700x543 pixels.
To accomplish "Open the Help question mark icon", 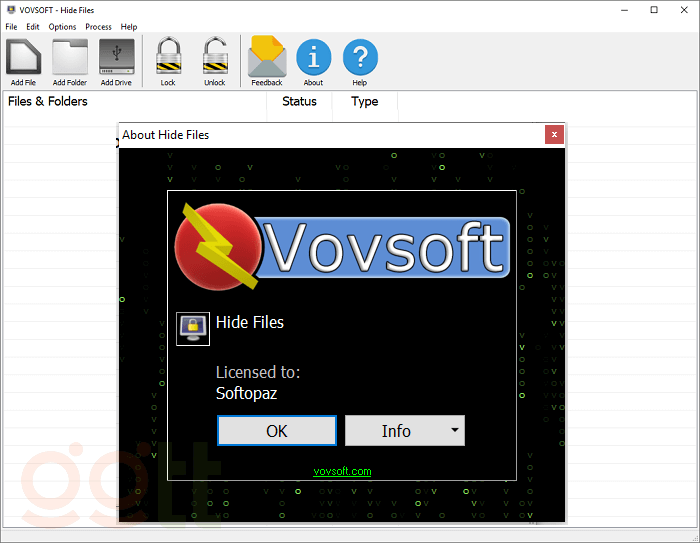I will [360, 60].
